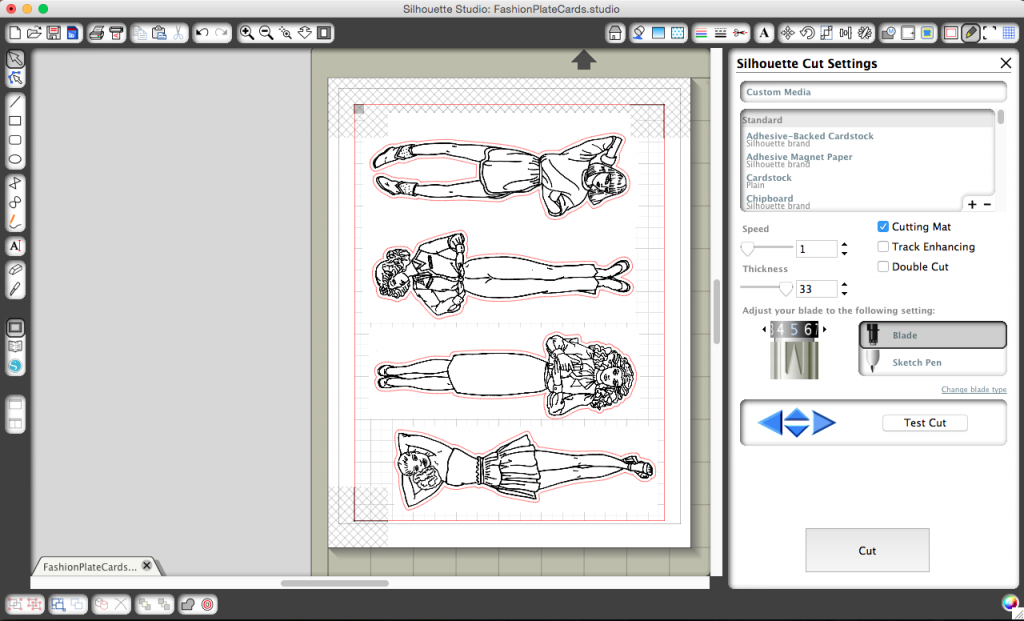Uncheck the Cutting Mat checkbox
This screenshot has height=621, width=1024.
pos(883,227)
